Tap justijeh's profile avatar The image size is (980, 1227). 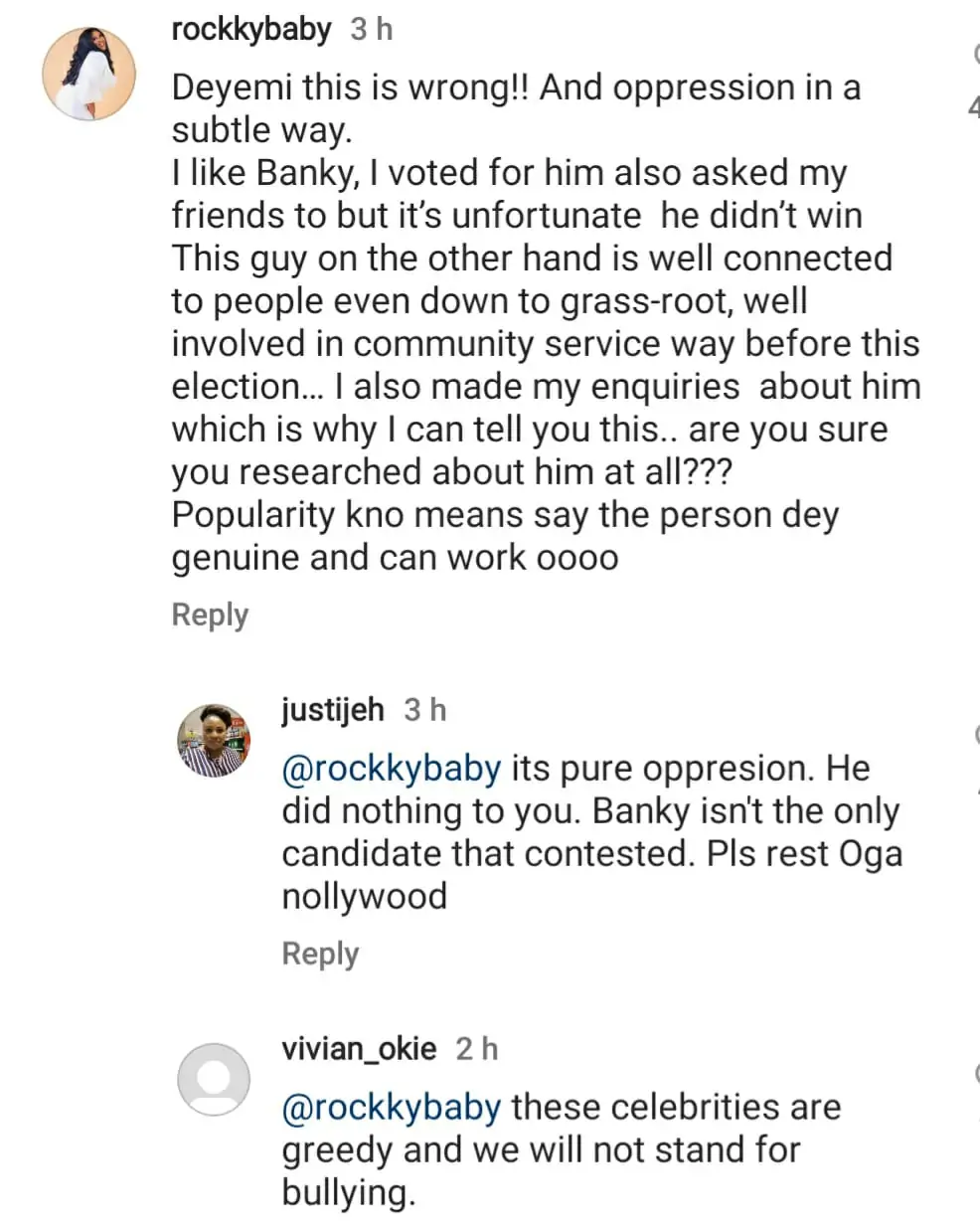[214, 740]
